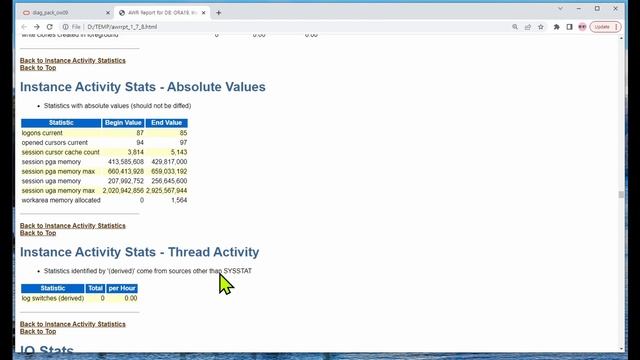Click the end value 1,564
Screen dimensions: 640x360
tap(179, 200)
